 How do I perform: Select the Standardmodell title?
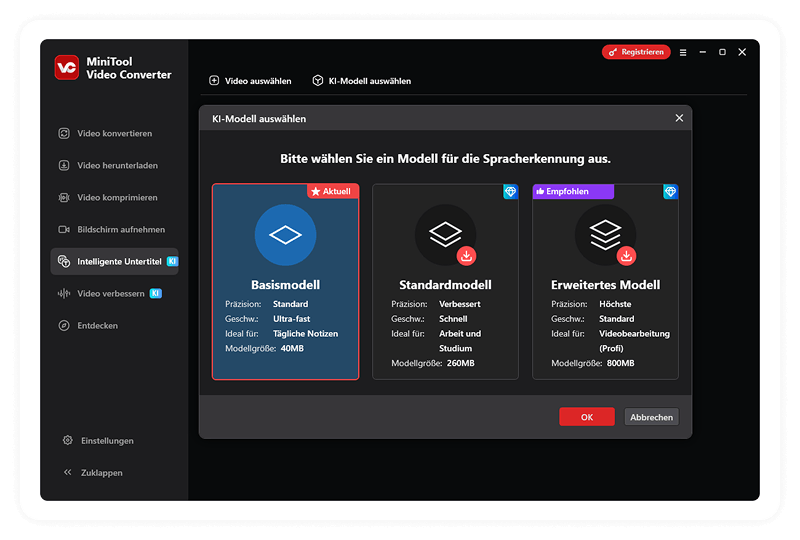[445, 285]
